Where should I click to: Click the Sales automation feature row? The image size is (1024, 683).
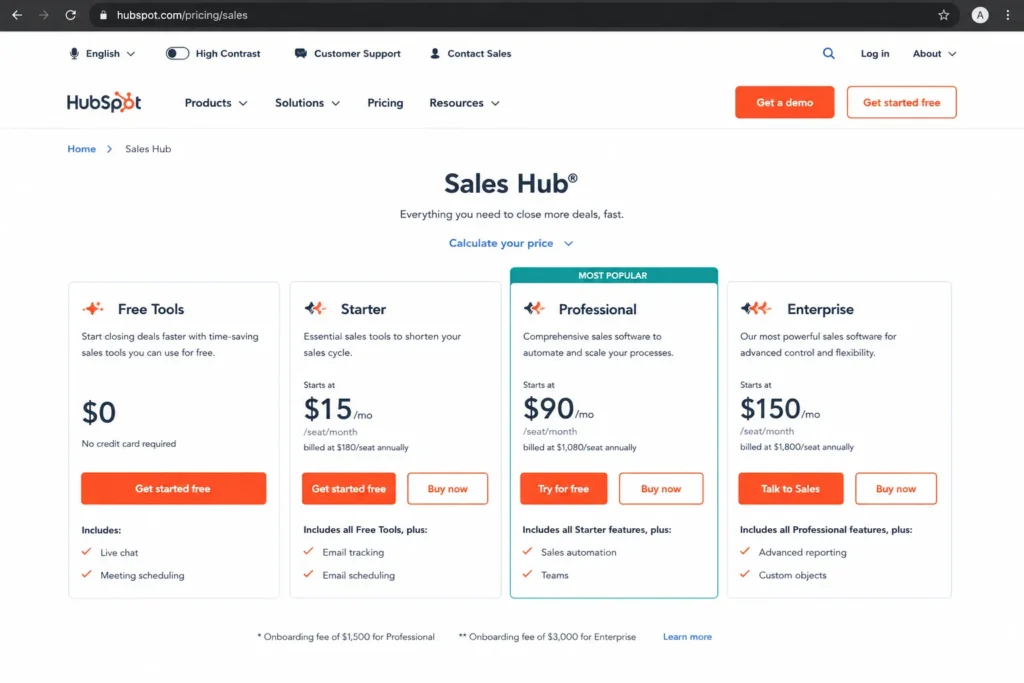tap(569, 552)
